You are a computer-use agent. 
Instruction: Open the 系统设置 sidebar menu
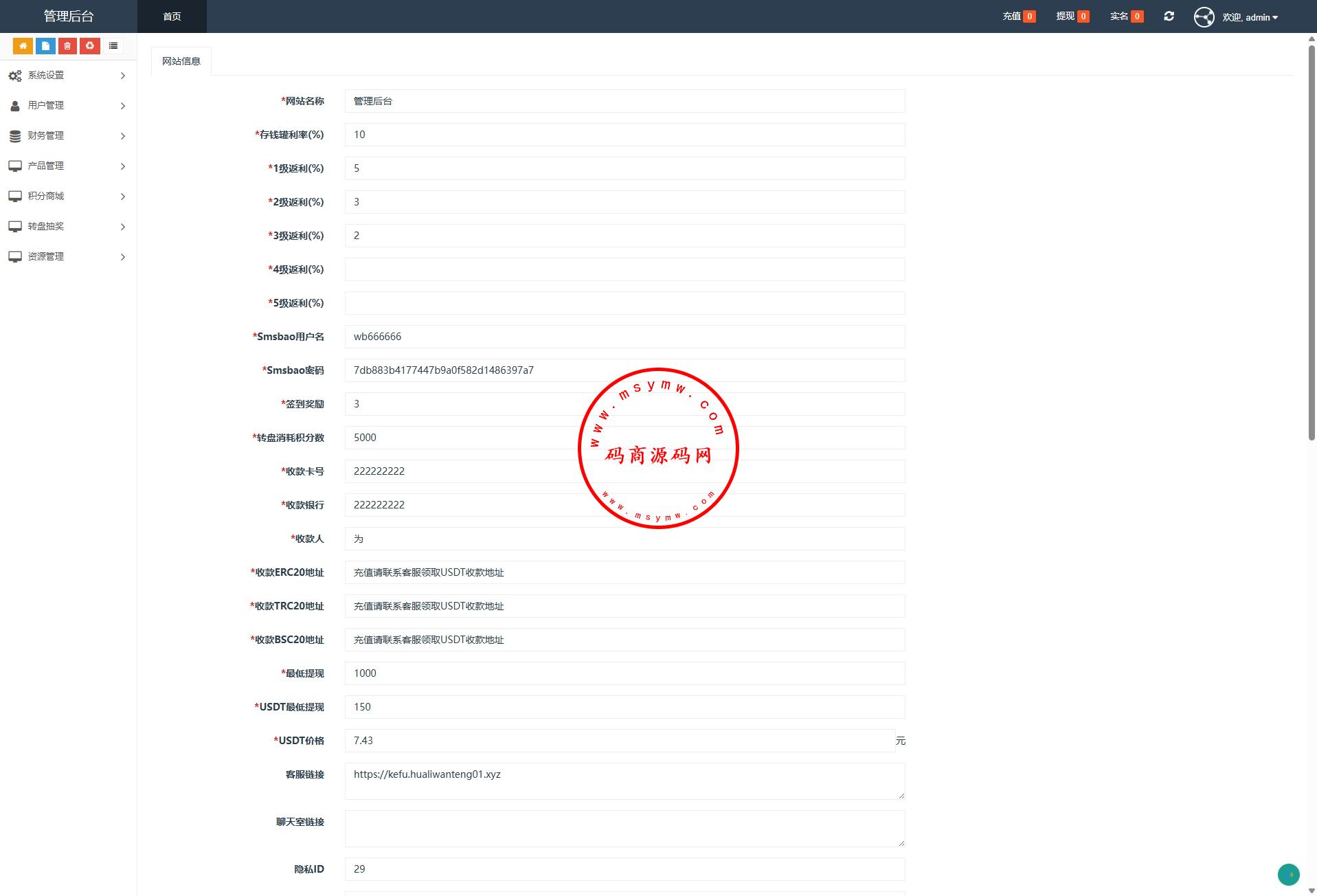68,76
